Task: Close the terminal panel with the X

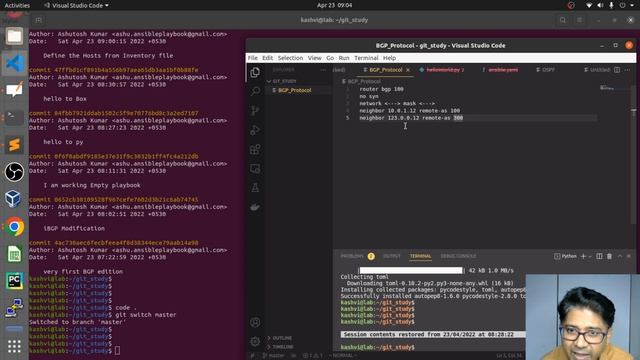Action: tap(629, 256)
